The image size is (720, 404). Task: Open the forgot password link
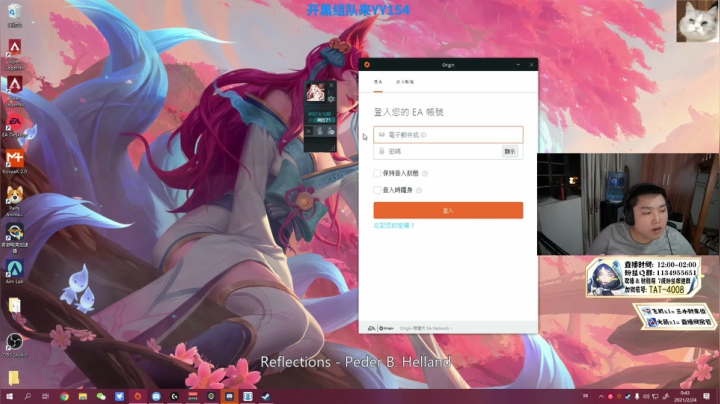394,226
